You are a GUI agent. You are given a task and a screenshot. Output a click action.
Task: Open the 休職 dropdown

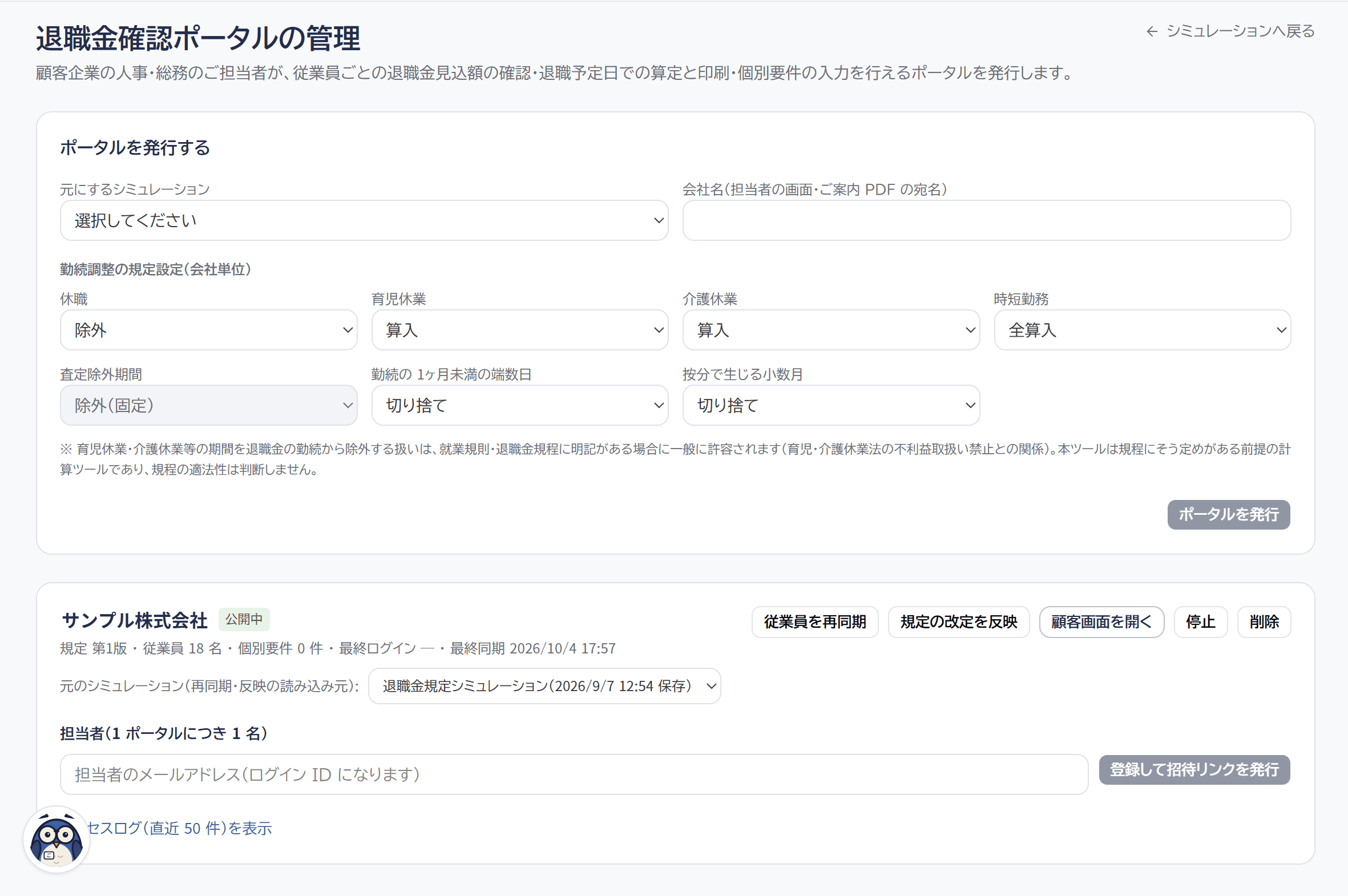click(208, 330)
